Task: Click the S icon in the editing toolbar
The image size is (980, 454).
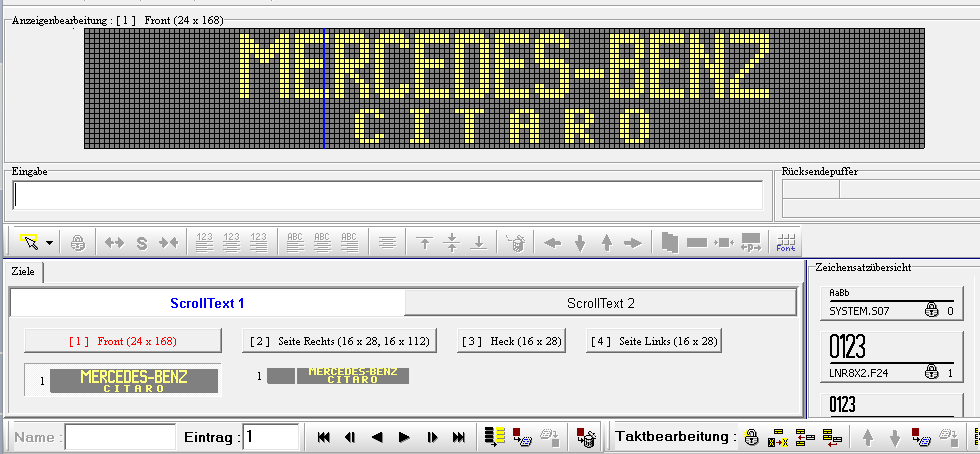Action: click(x=142, y=243)
